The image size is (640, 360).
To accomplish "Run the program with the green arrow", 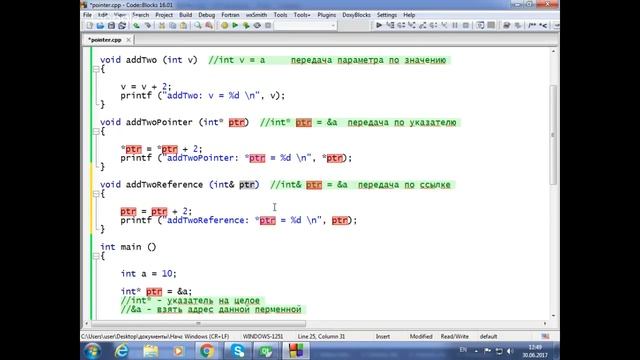I will tap(235, 25).
